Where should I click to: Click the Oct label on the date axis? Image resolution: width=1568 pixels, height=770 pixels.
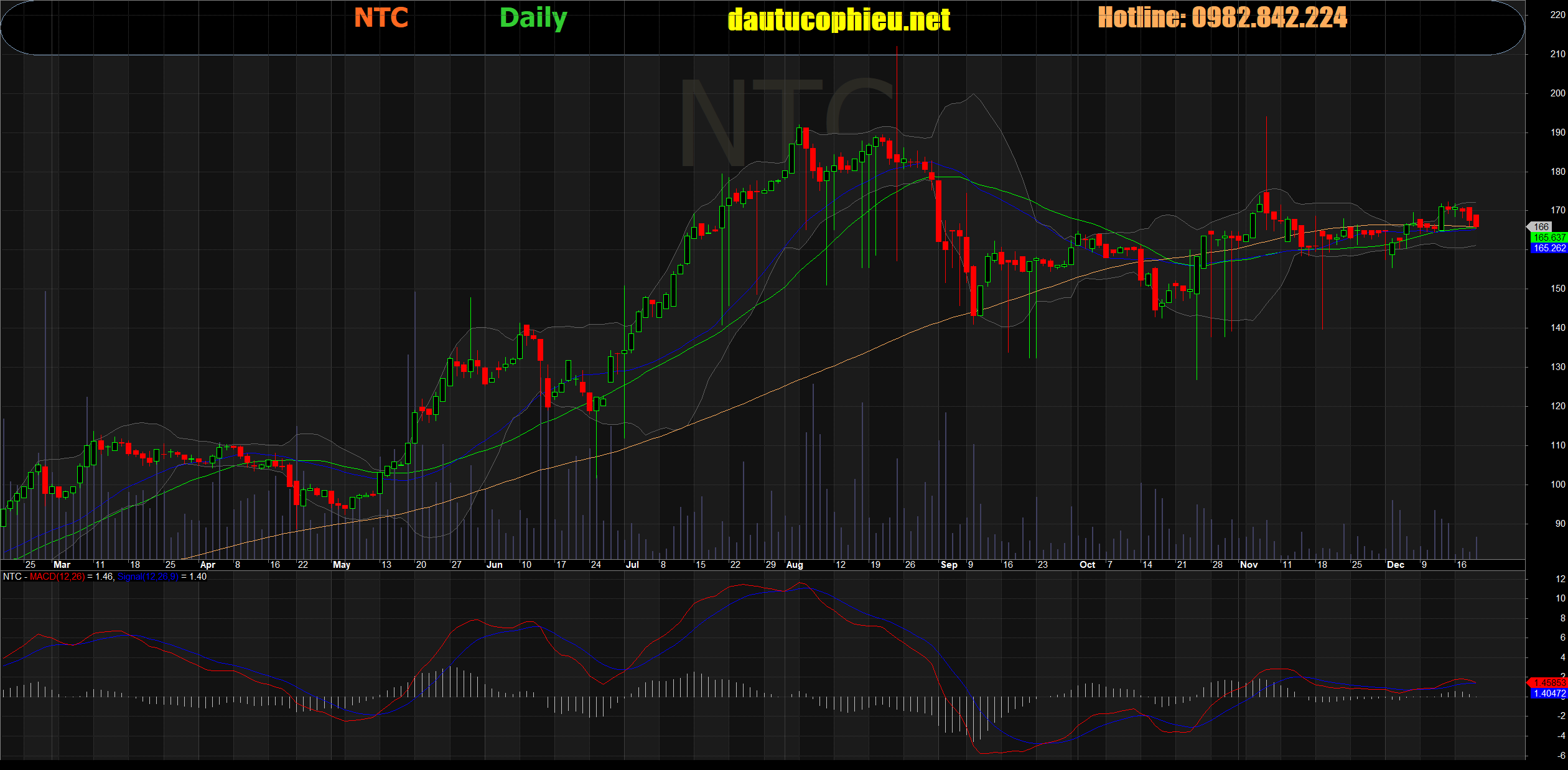point(1088,565)
